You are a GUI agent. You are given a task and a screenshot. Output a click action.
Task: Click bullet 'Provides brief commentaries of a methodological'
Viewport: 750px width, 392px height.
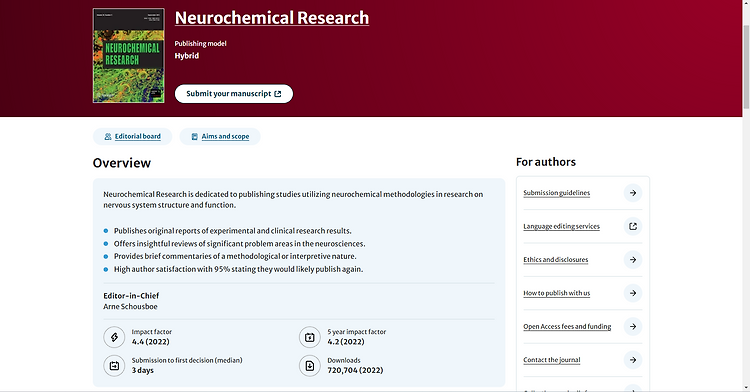(x=235, y=256)
